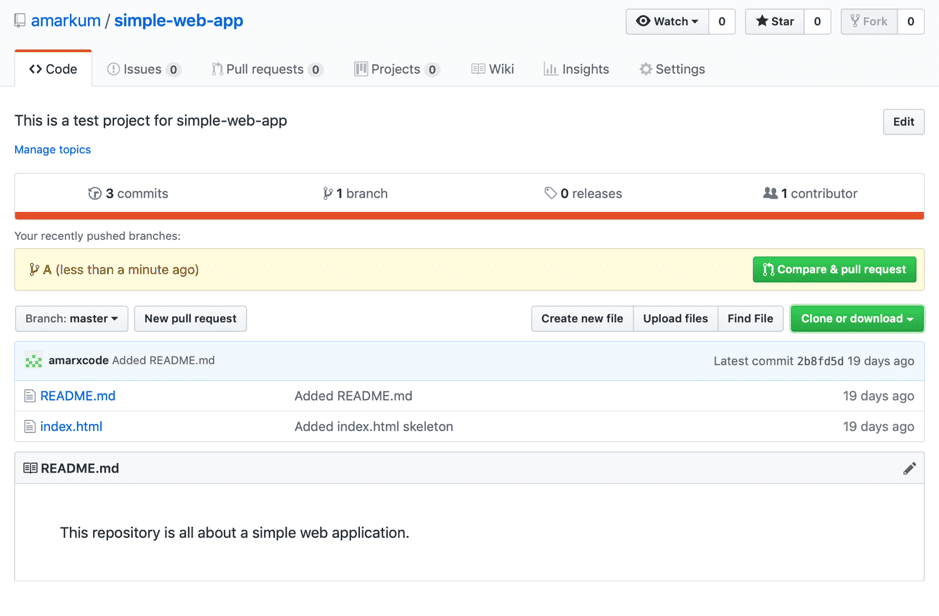Click Compare & pull request
Viewport: 939px width, 616px height.
click(834, 269)
